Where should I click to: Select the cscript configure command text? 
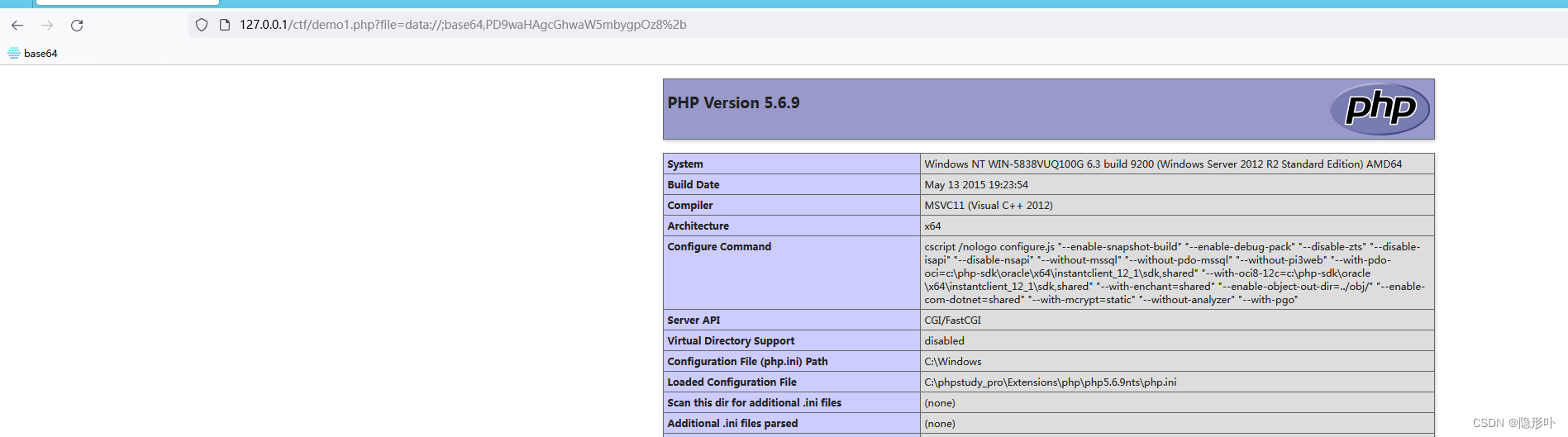point(1175,273)
